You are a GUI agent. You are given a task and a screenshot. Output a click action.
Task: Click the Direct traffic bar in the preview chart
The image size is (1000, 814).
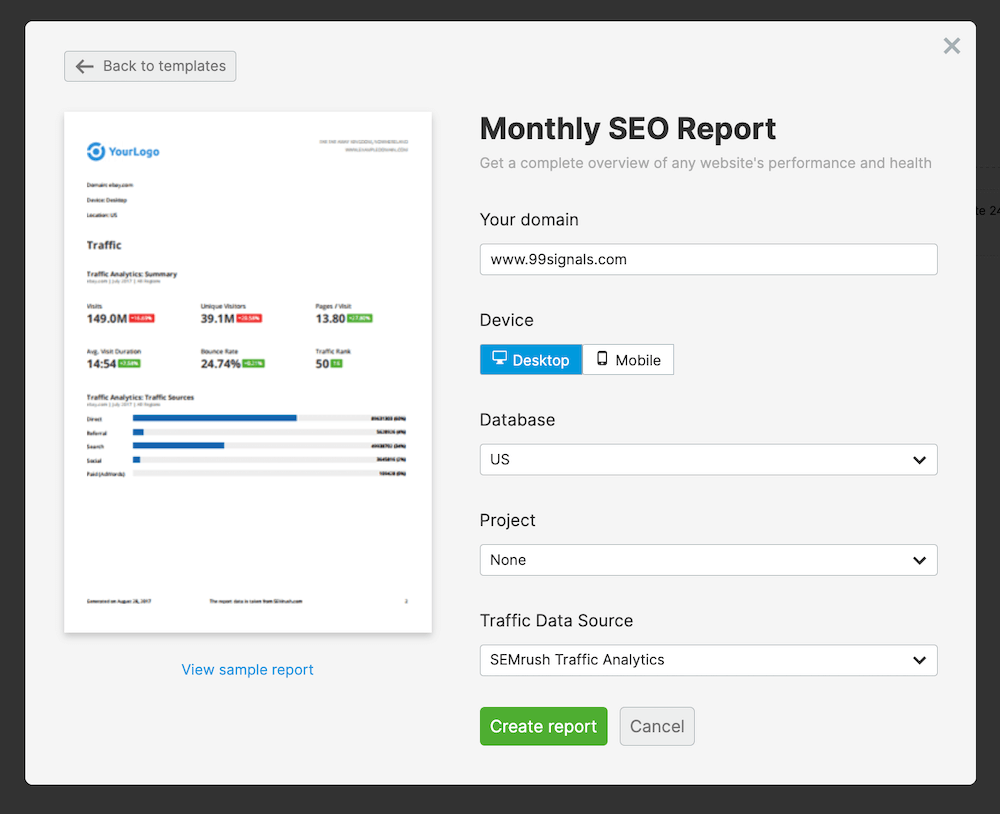(x=215, y=418)
